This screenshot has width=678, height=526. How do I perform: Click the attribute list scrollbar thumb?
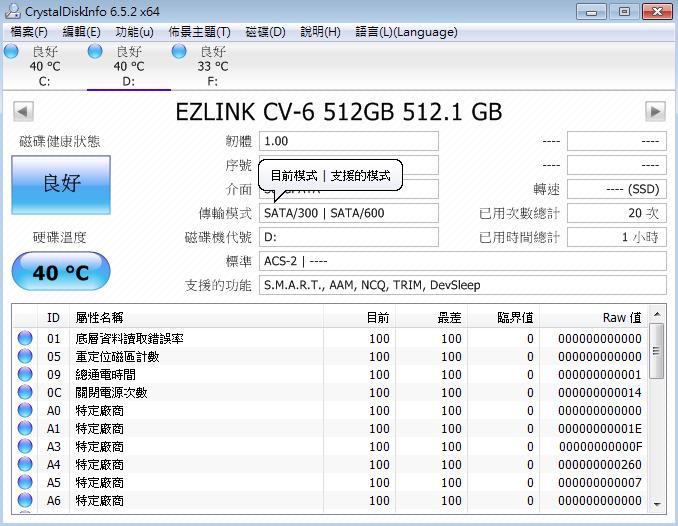click(x=657, y=351)
